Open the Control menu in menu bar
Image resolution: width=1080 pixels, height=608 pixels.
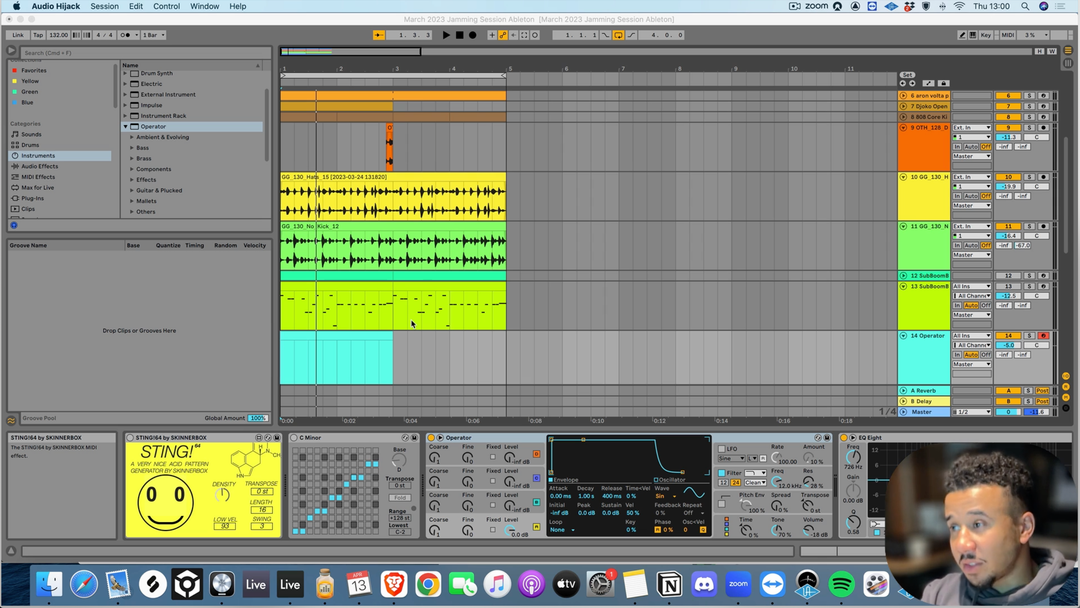(166, 6)
